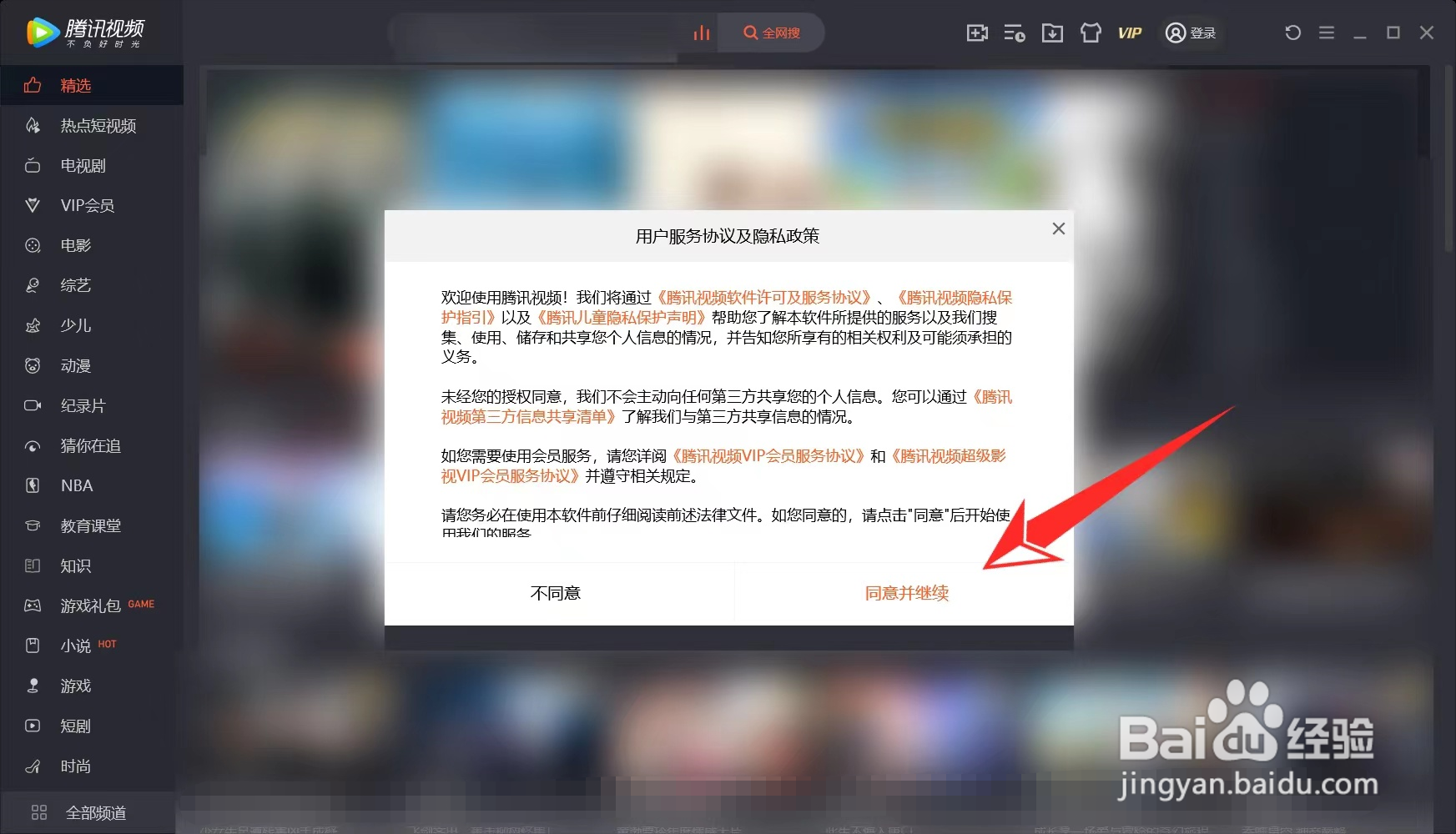
Task: Open the watch history icon with clock
Action: coord(1014,33)
